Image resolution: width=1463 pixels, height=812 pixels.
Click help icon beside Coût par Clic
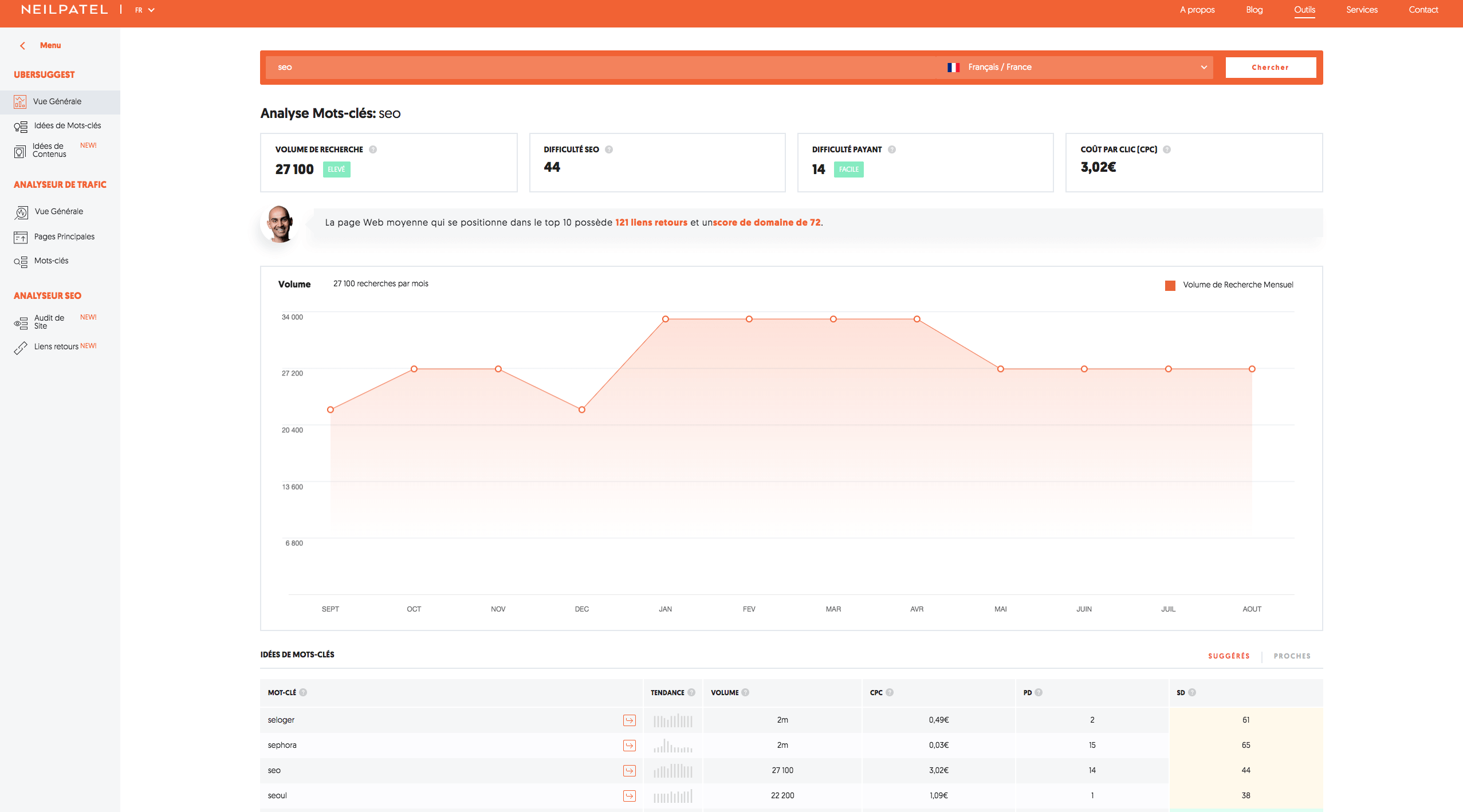[x=1167, y=149]
